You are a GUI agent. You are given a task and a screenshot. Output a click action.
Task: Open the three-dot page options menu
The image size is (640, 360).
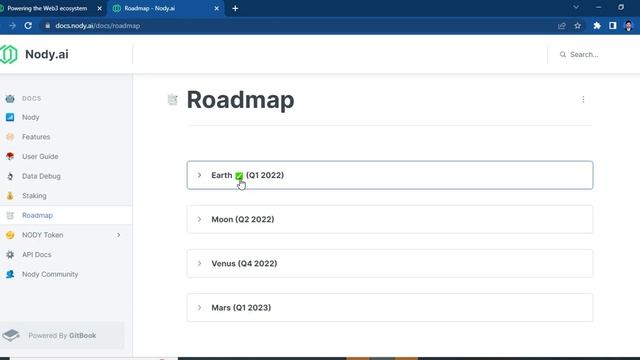click(x=583, y=99)
